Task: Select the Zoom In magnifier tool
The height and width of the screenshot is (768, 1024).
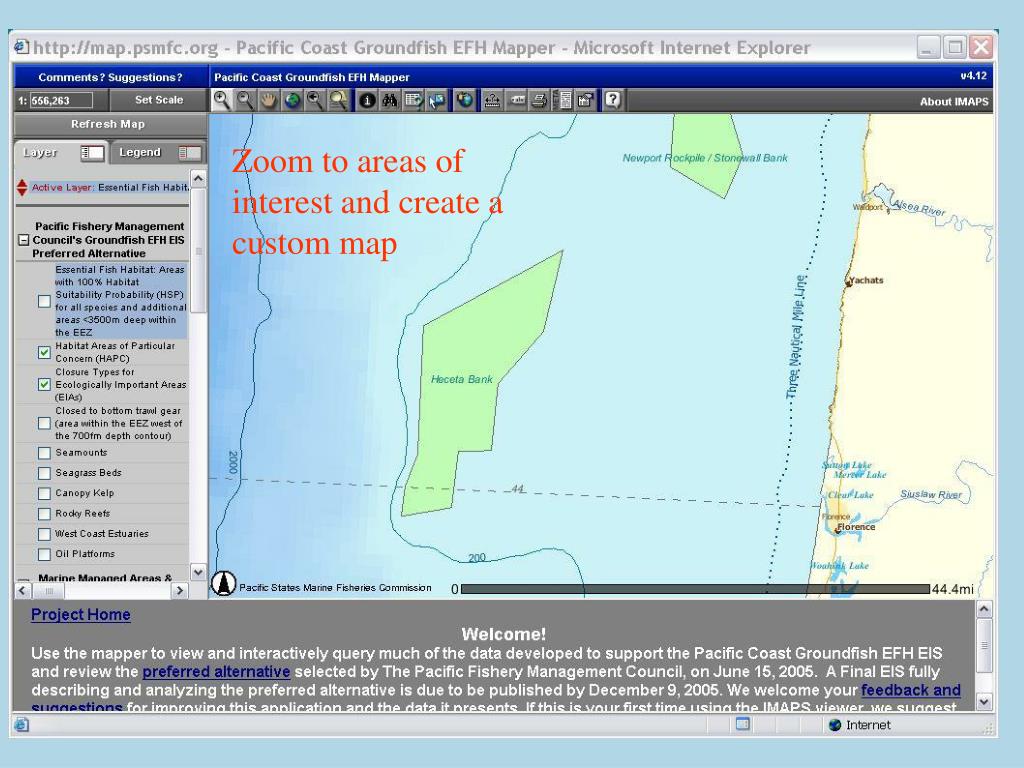Action: [x=221, y=100]
